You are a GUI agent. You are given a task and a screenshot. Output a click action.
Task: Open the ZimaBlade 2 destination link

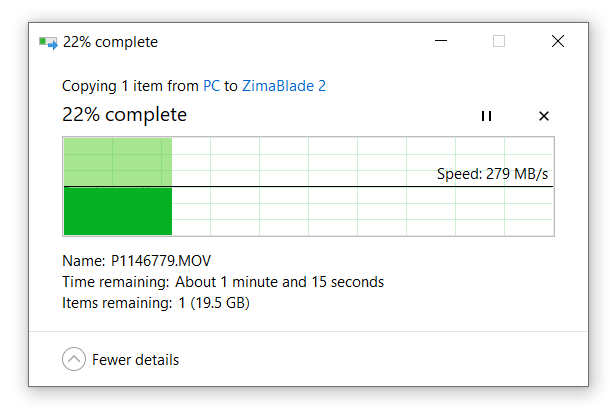coord(284,86)
